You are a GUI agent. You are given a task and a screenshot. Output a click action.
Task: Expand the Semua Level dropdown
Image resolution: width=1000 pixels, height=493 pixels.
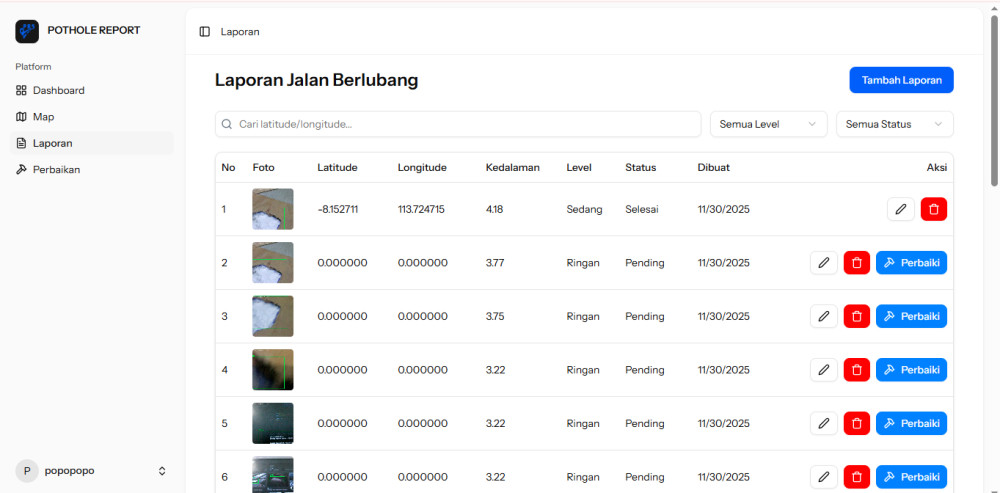coord(768,124)
